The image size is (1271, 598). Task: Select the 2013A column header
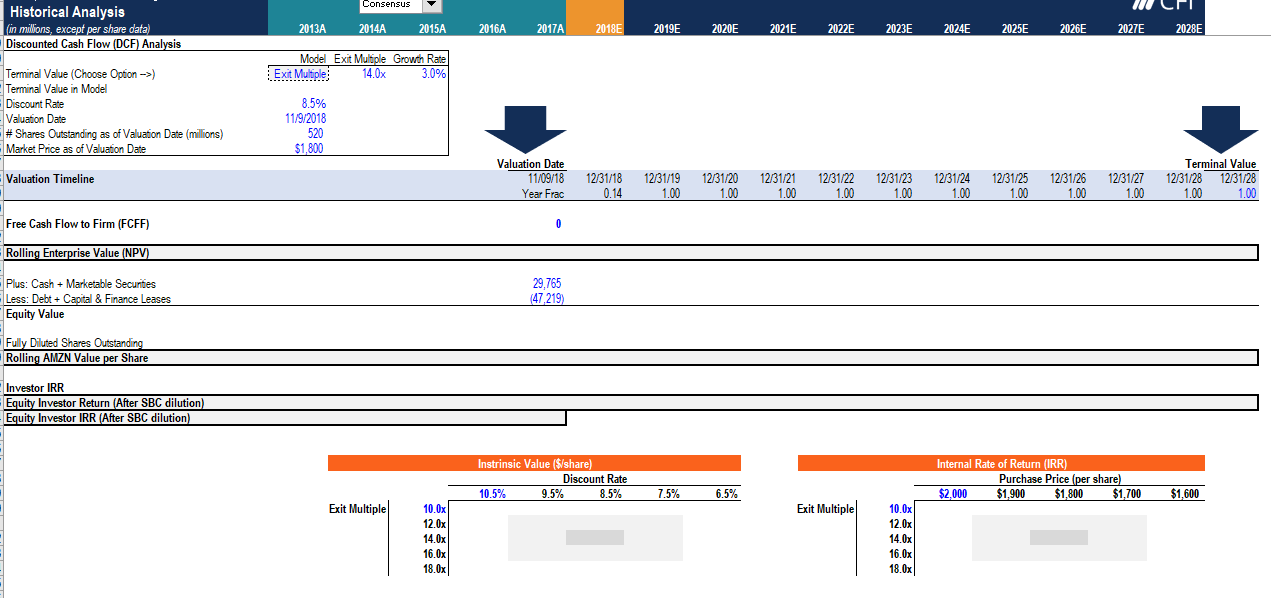pos(311,29)
